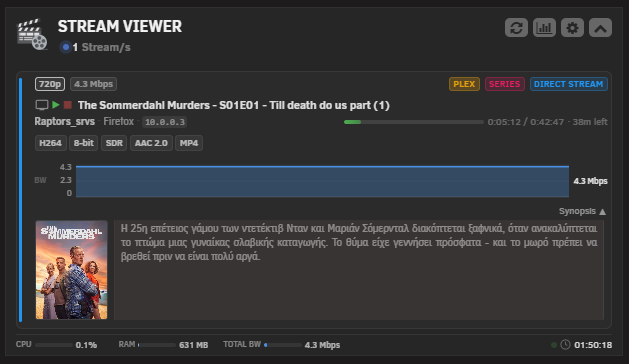Click the AAC 2.0 audio badge
This screenshot has height=364, width=629.
(x=151, y=143)
